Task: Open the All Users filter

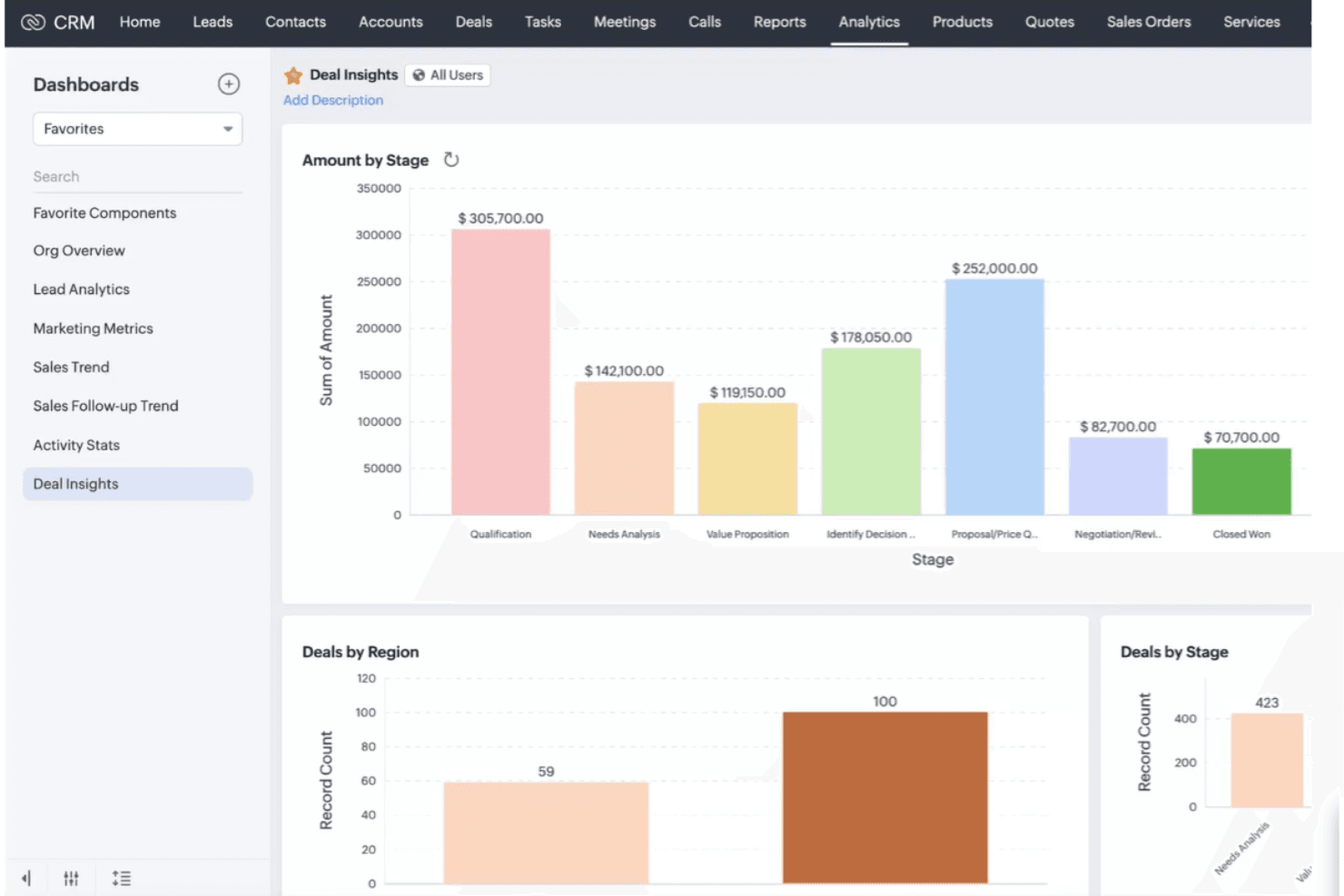Action: click(x=448, y=75)
